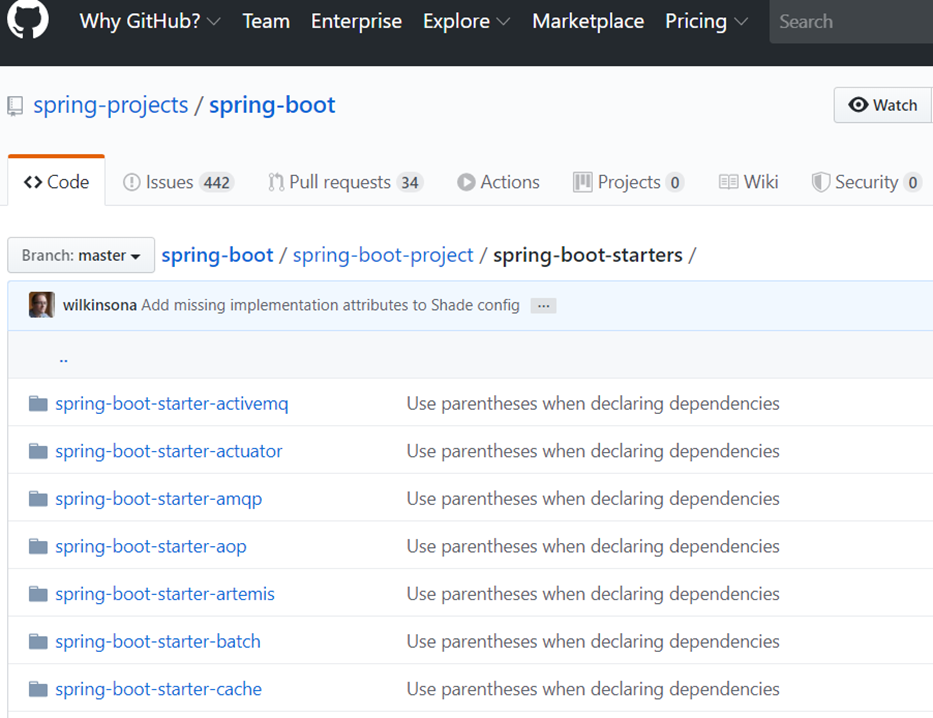
Task: Open commit message on aop row
Action: tap(593, 546)
